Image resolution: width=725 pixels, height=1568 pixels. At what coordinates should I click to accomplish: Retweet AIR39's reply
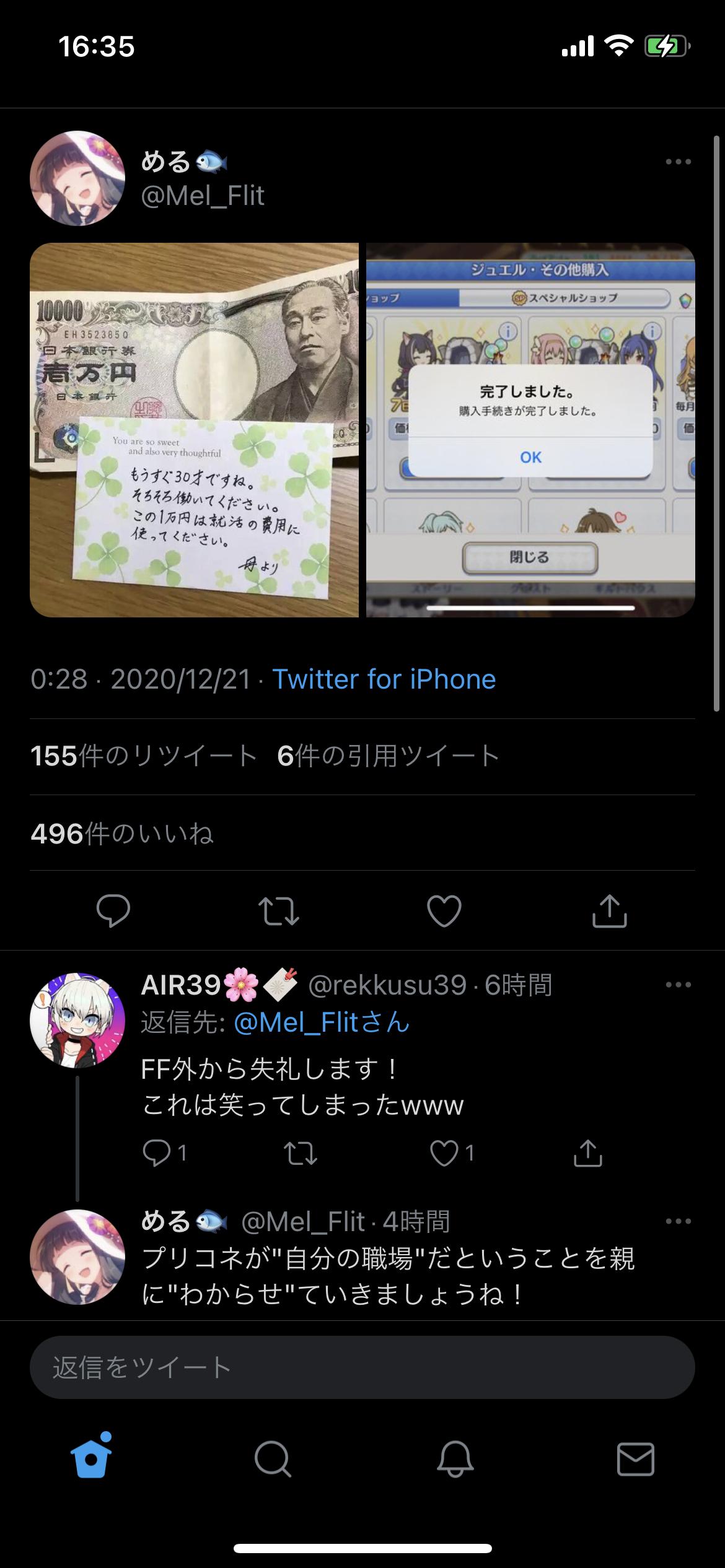pyautogui.click(x=301, y=1153)
